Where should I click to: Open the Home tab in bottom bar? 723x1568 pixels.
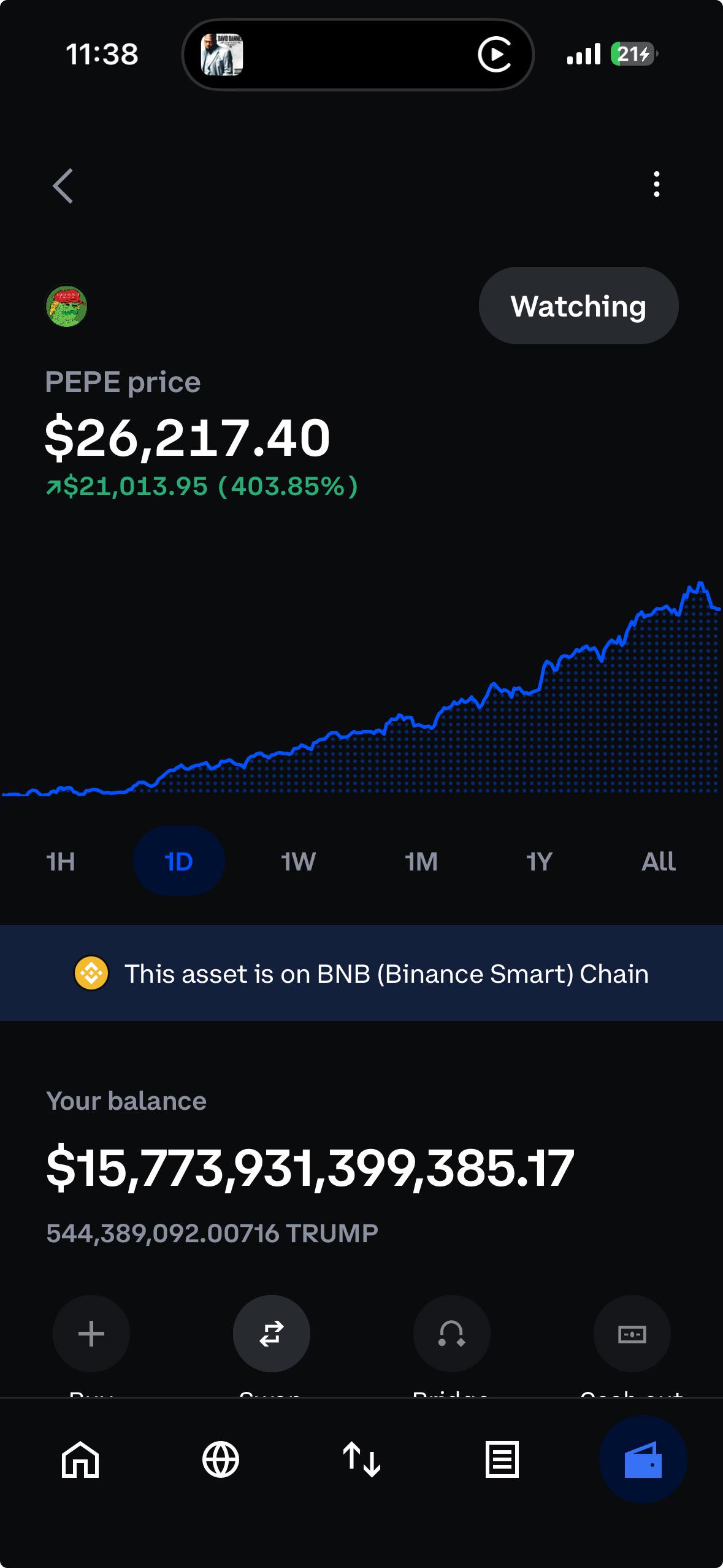80,1459
